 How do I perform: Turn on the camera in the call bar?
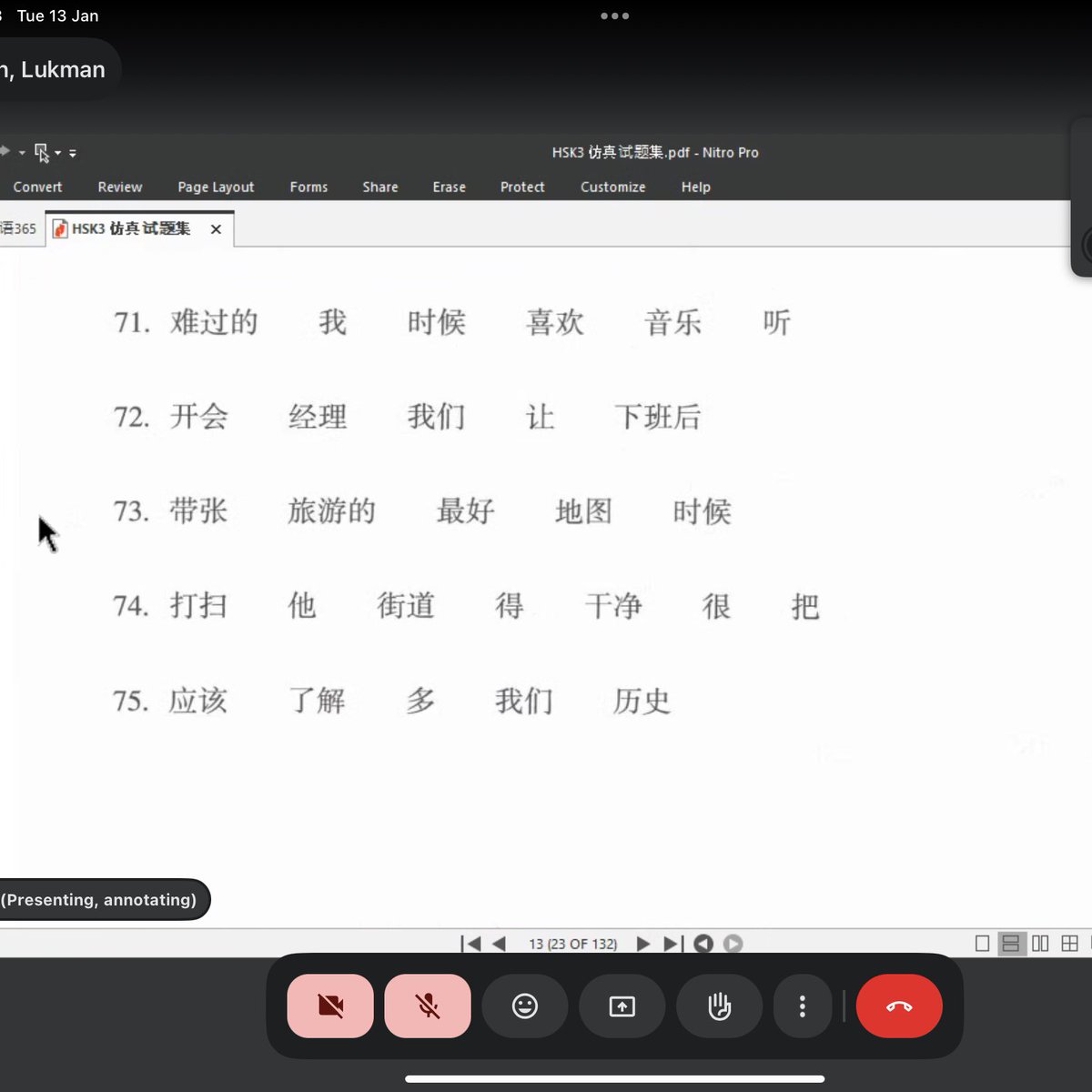click(x=330, y=1006)
